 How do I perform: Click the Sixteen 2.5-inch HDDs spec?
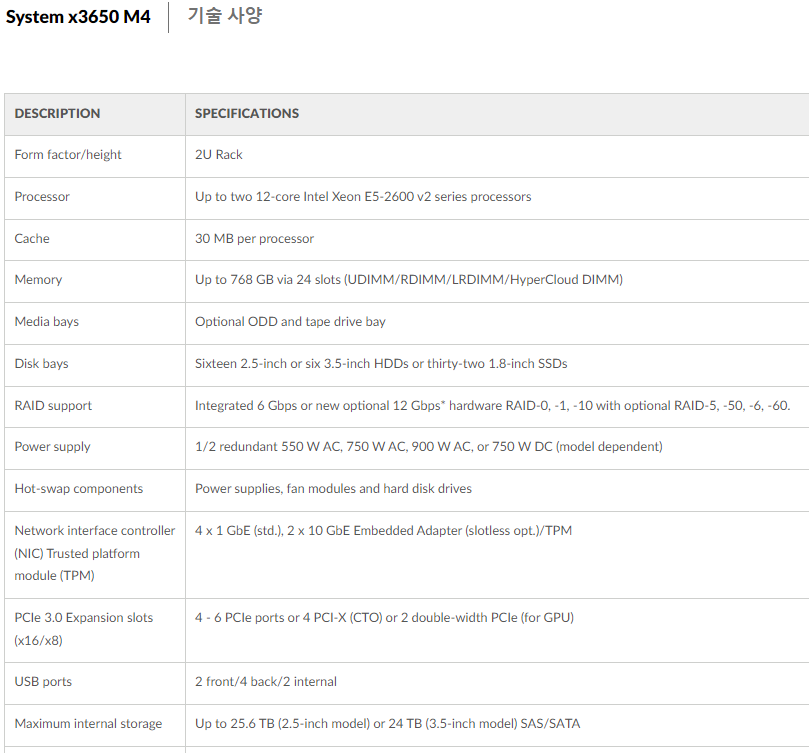[x=381, y=364]
